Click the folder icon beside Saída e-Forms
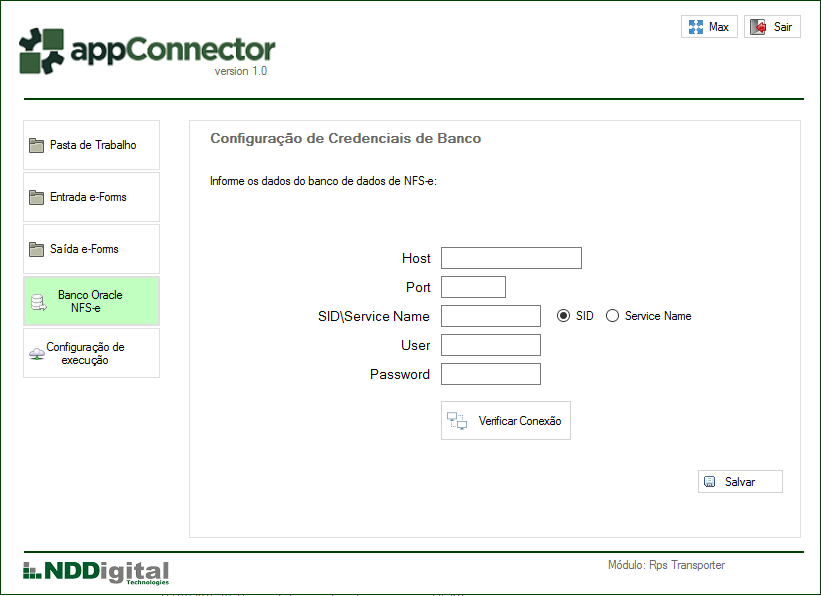821x596 pixels. coord(37,249)
